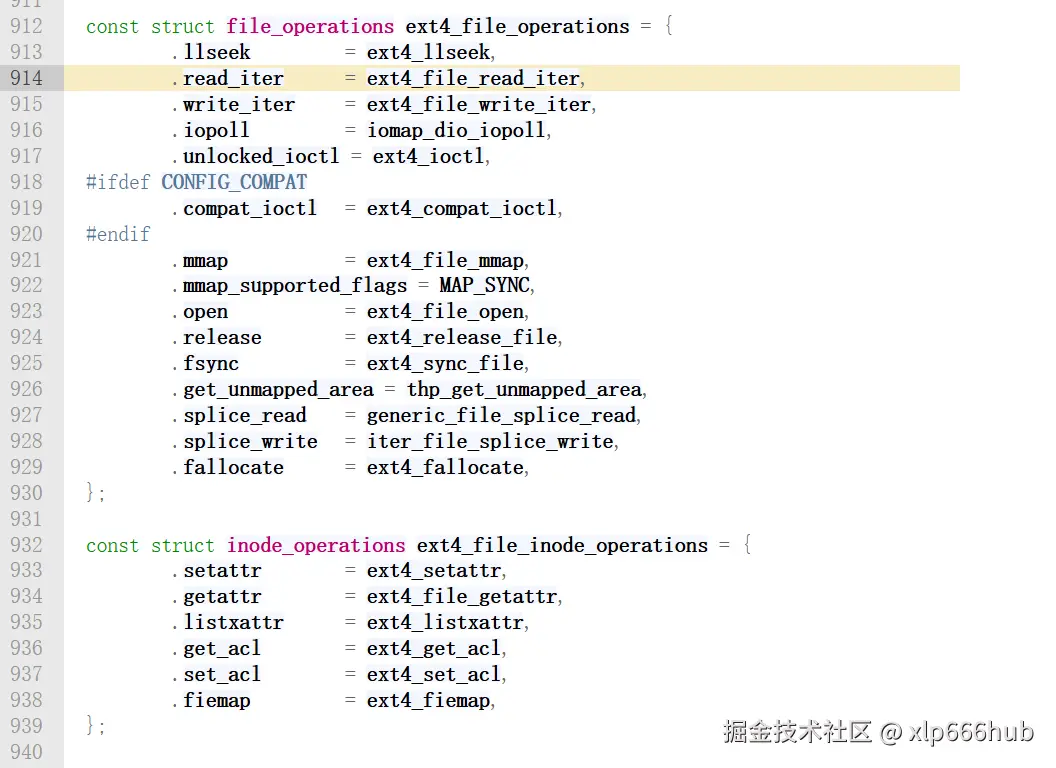Viewport: 1056px width, 768px height.
Task: Select ext4_file_write_iter identifier
Action: [x=479, y=104]
